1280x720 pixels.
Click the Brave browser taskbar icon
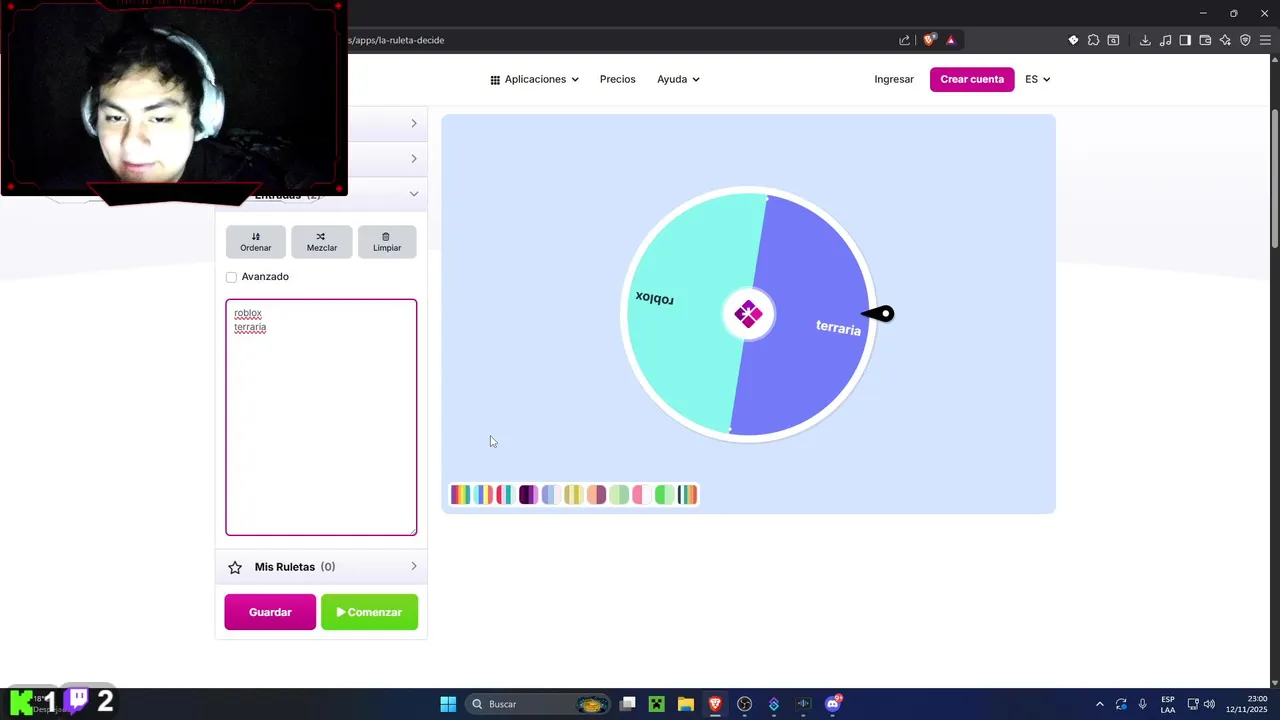pos(715,704)
